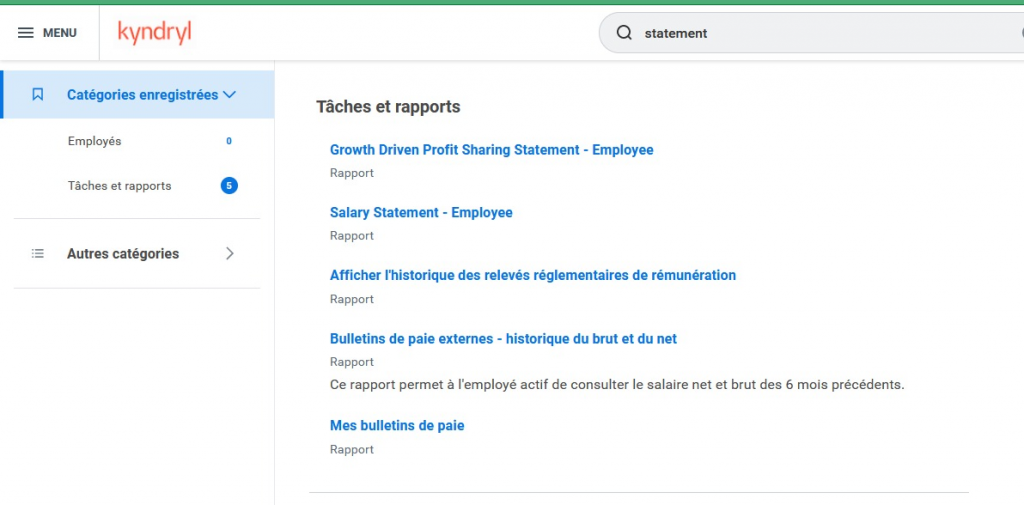Image resolution: width=1024 pixels, height=505 pixels.
Task: Open Growth Driven Profit Sharing Statement report
Action: tap(492, 150)
